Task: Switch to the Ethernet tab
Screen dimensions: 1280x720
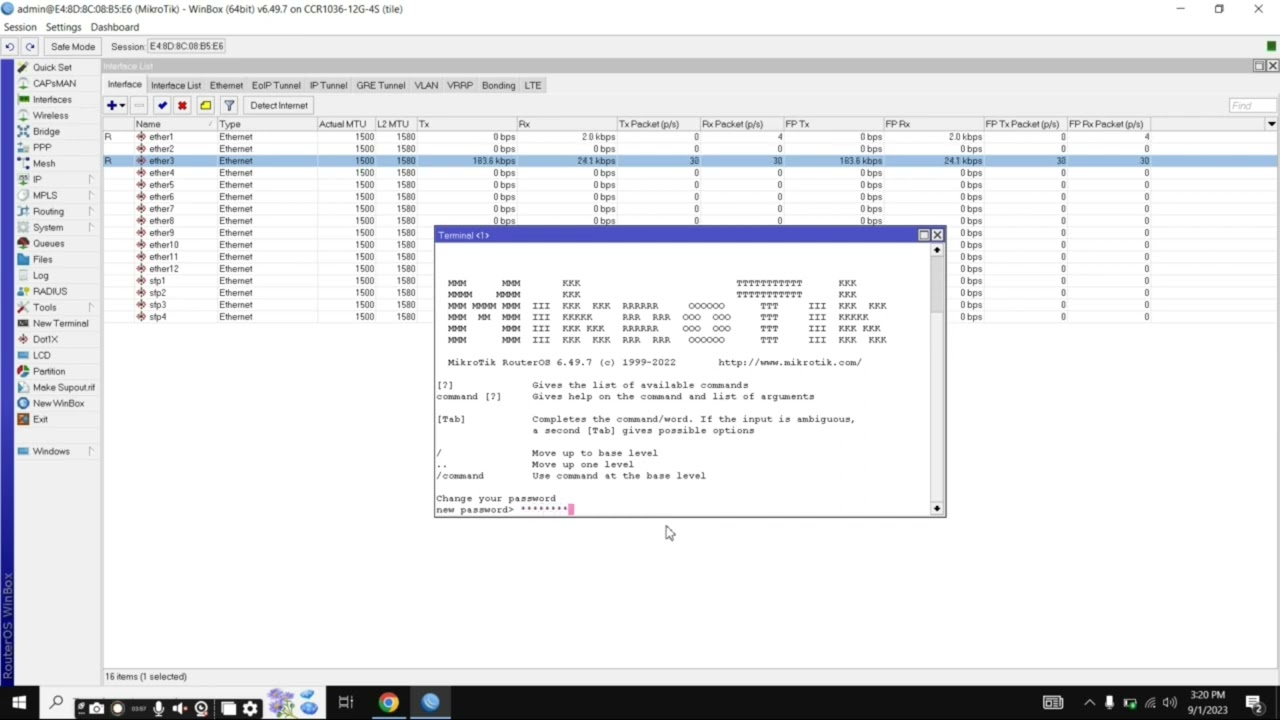Action: pyautogui.click(x=226, y=86)
